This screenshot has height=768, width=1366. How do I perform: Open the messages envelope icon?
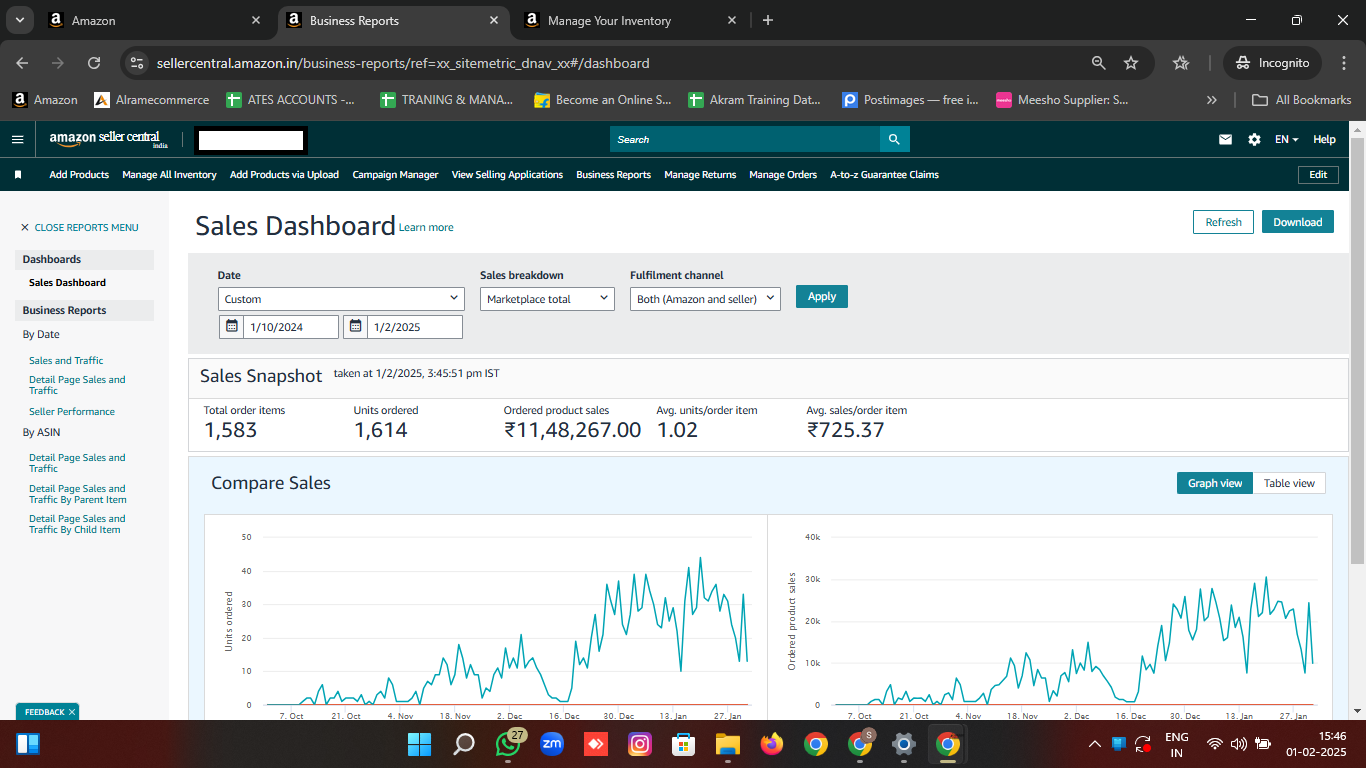[1225, 140]
